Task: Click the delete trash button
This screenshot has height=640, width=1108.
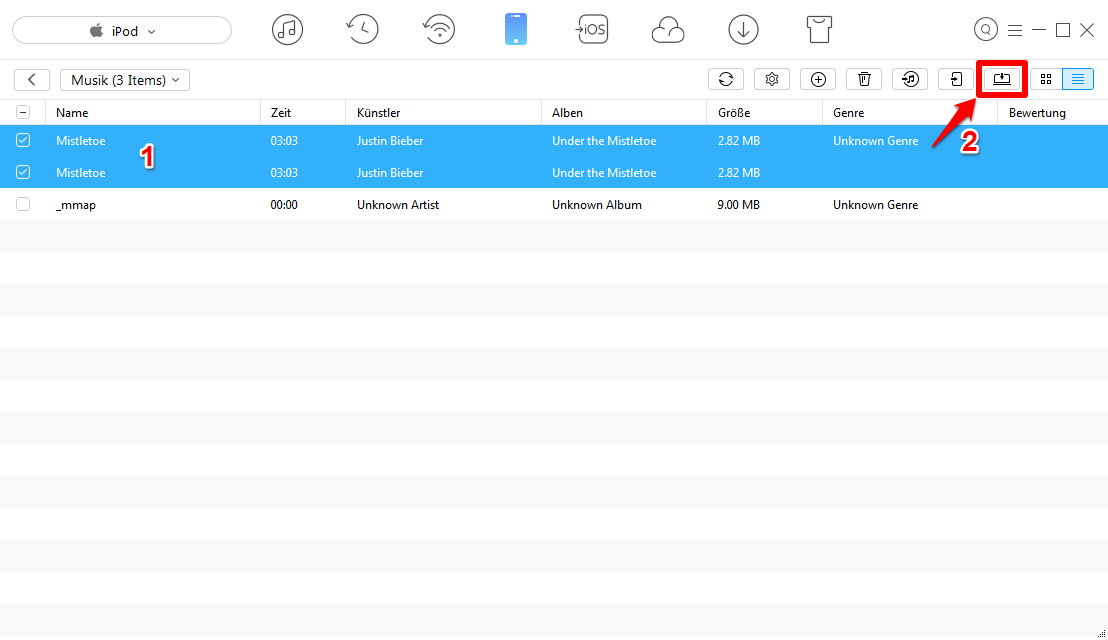Action: point(864,79)
